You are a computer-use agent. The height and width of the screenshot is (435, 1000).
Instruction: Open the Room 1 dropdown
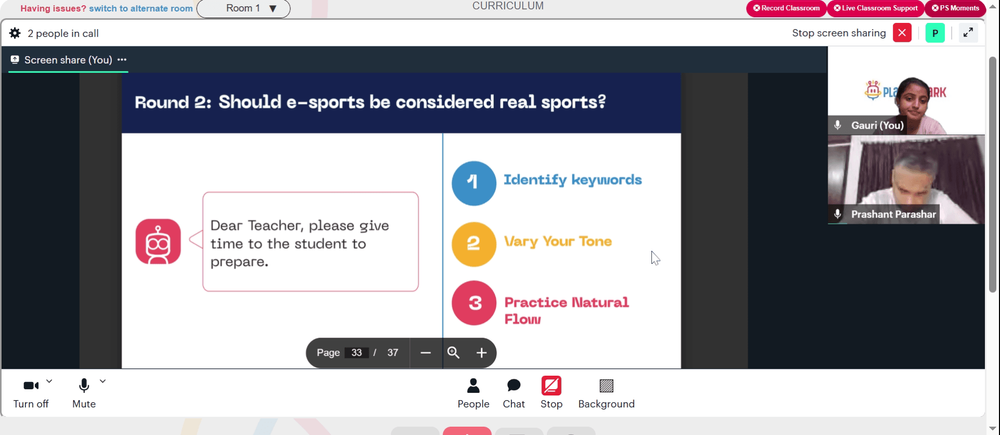click(x=244, y=8)
